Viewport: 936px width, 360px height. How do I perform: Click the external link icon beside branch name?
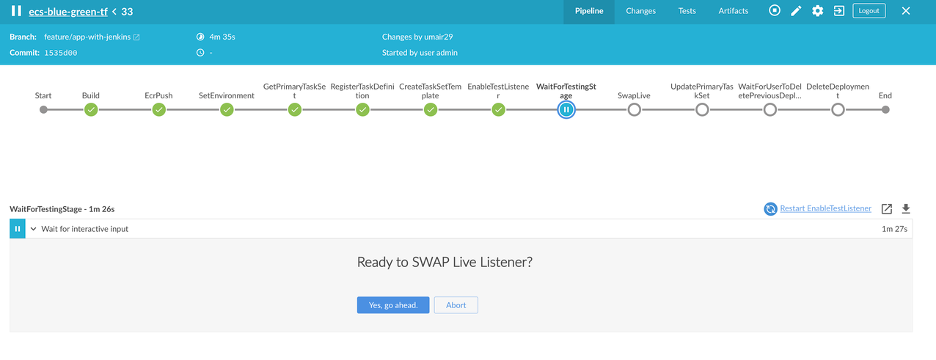pos(136,37)
